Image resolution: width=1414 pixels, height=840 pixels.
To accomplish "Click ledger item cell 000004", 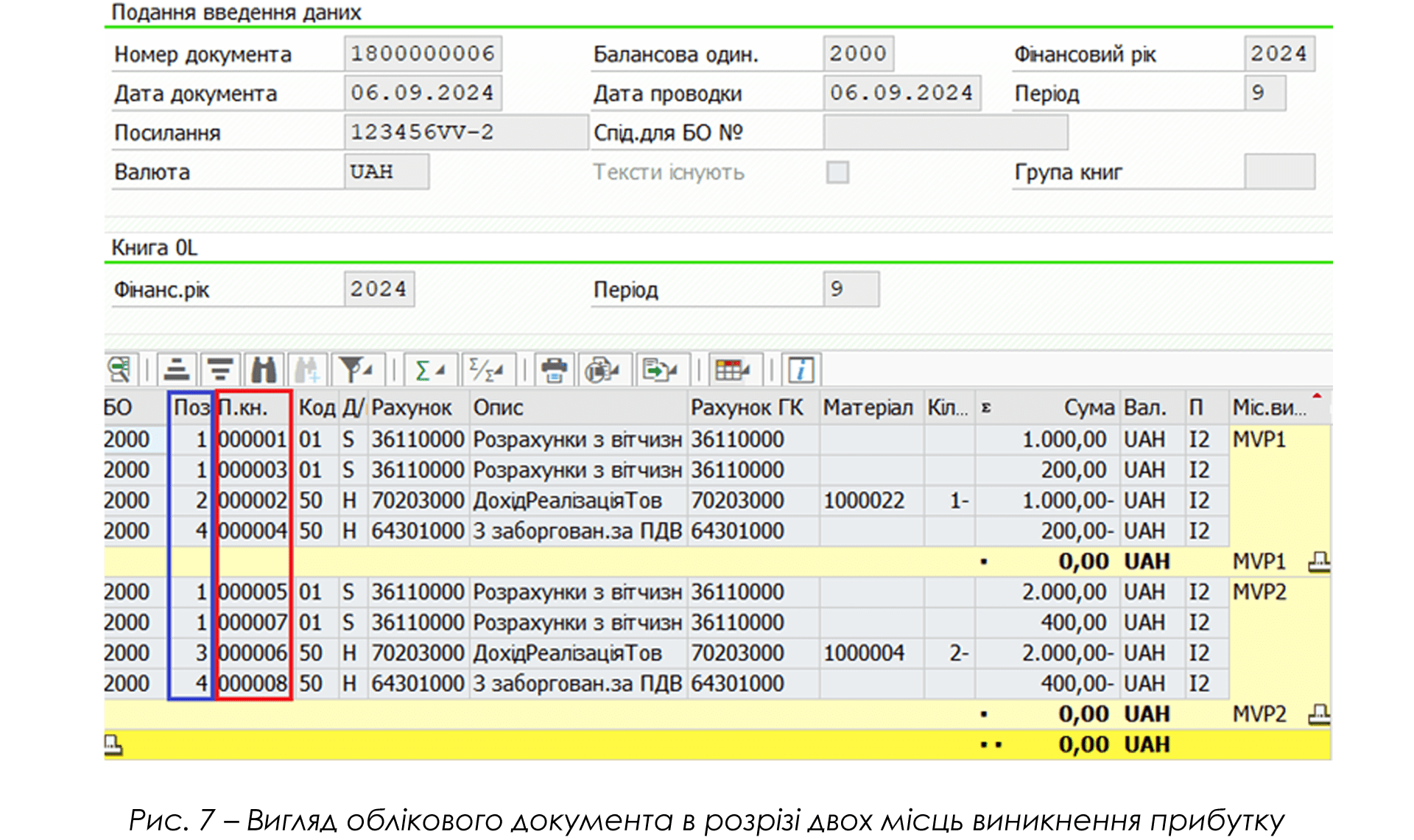I will coord(253,531).
